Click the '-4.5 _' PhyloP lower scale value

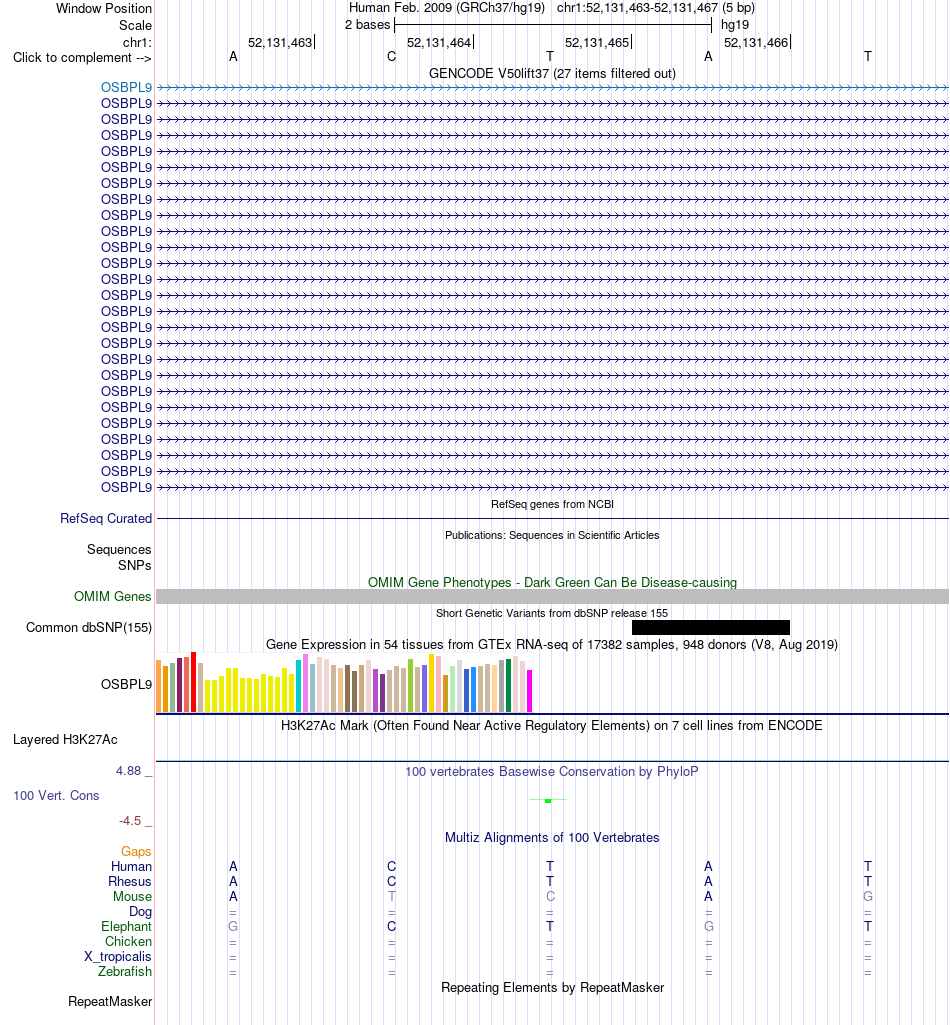[x=135, y=821]
